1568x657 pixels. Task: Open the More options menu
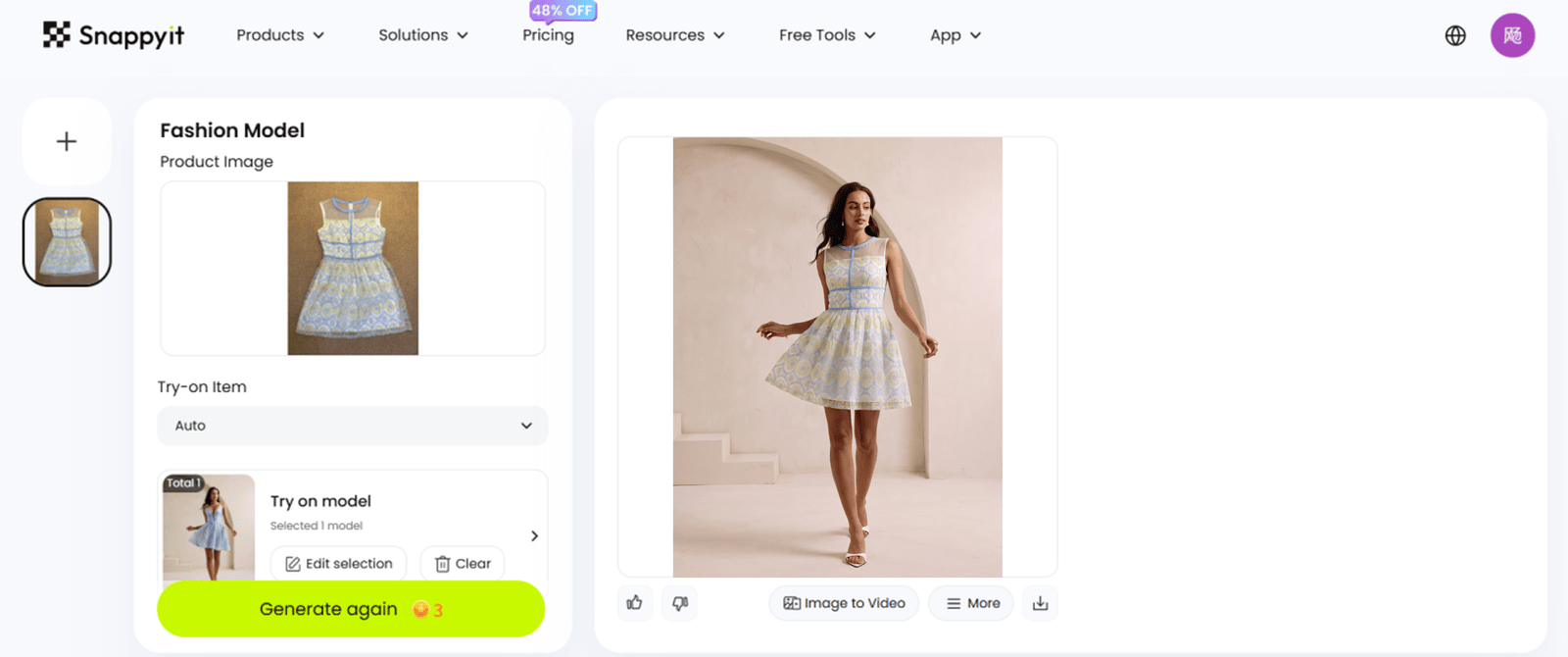click(973, 603)
